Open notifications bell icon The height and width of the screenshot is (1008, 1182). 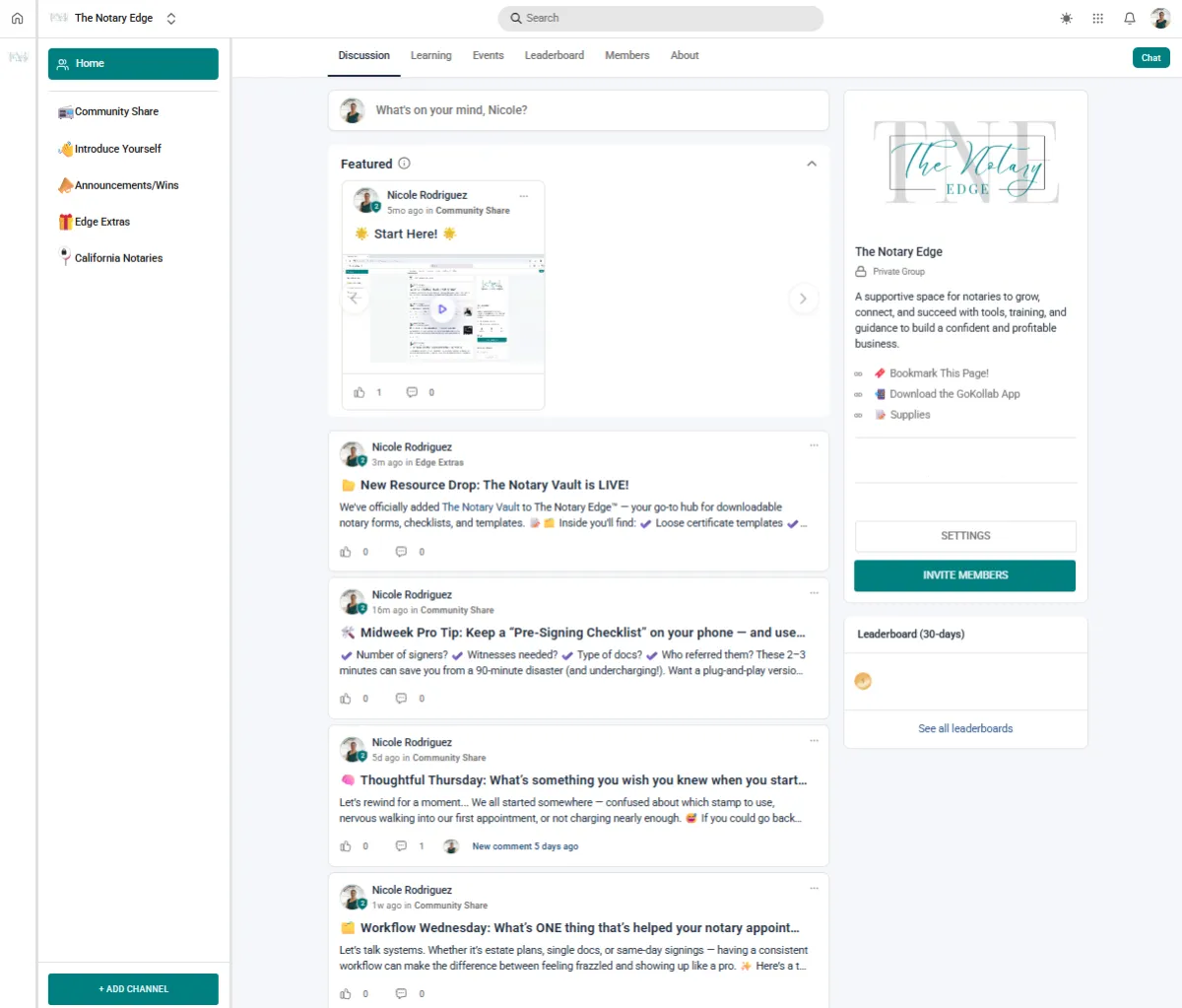(x=1130, y=18)
